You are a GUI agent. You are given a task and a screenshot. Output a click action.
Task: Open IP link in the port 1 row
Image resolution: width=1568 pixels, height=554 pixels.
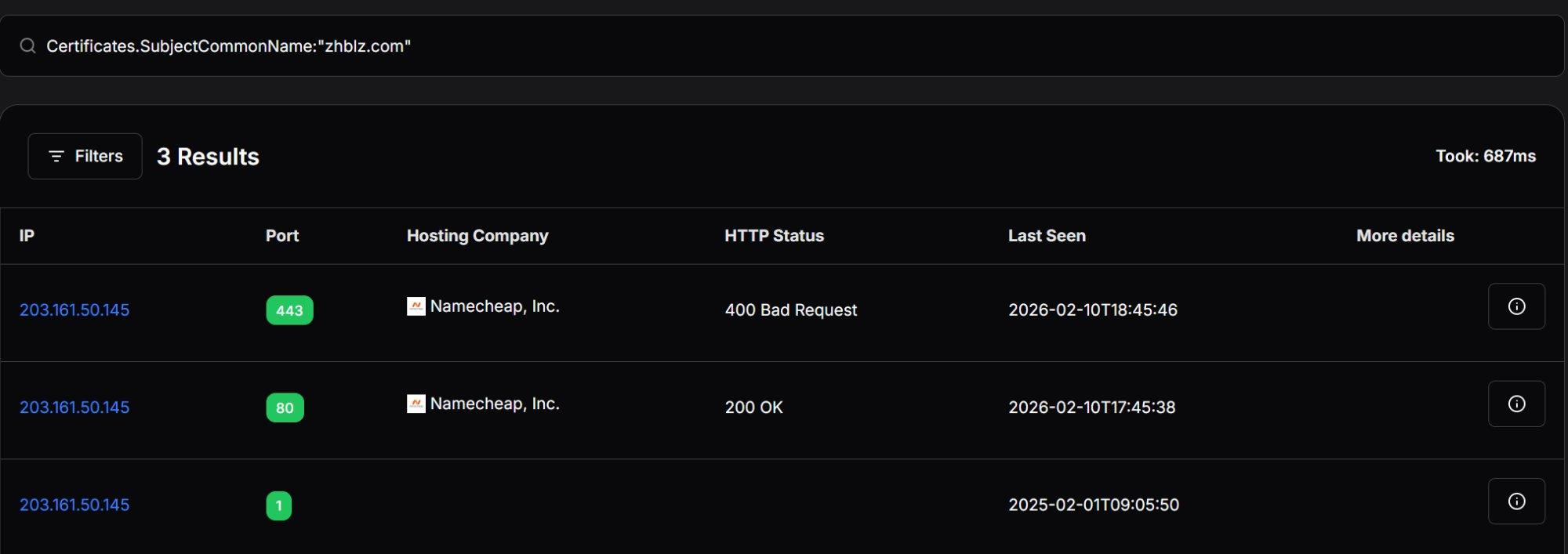coord(74,505)
